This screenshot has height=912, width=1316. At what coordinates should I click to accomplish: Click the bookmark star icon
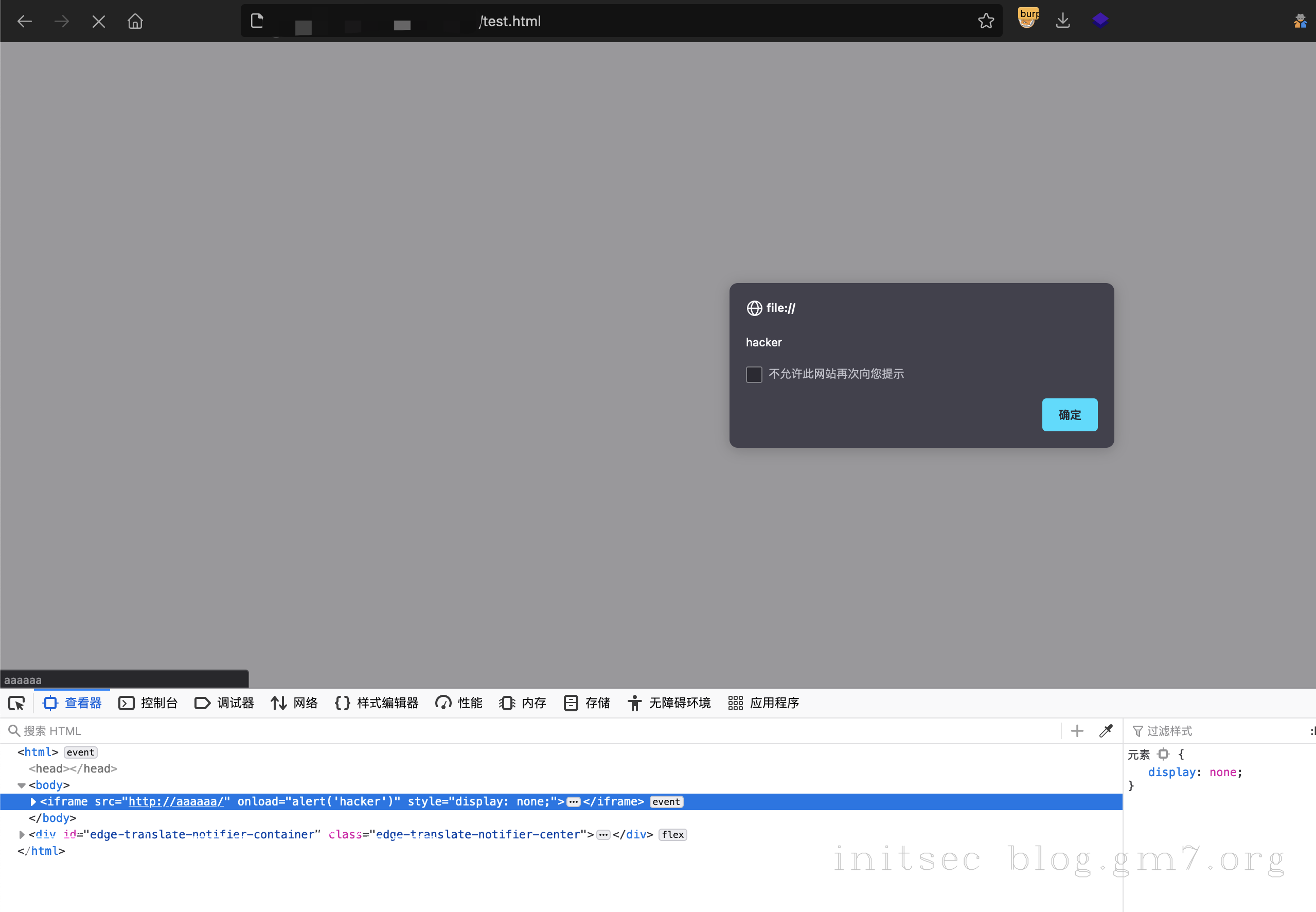tap(985, 21)
